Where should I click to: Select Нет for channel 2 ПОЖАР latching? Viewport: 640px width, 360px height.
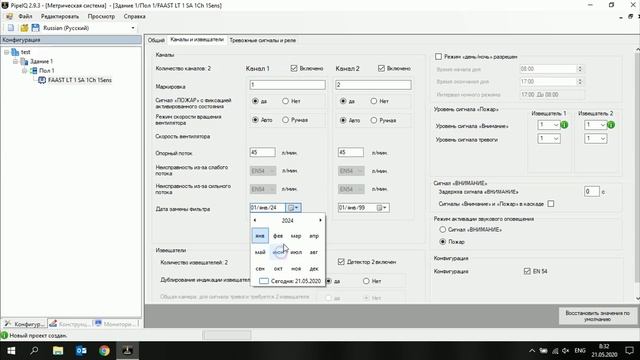point(373,101)
